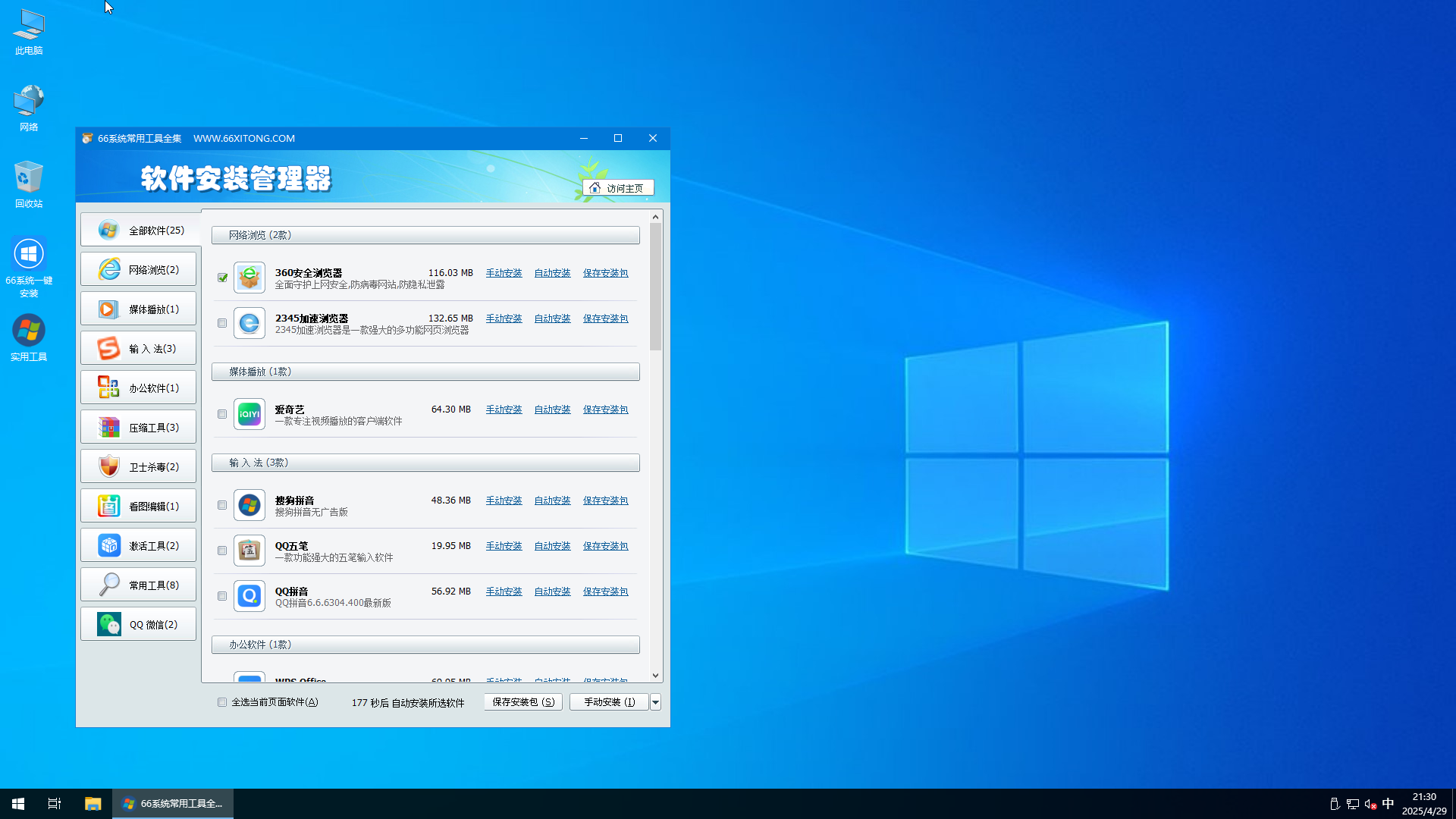This screenshot has width=1456, height=819.
Task: Select the 压缩工具(3) category tab
Action: pos(138,427)
